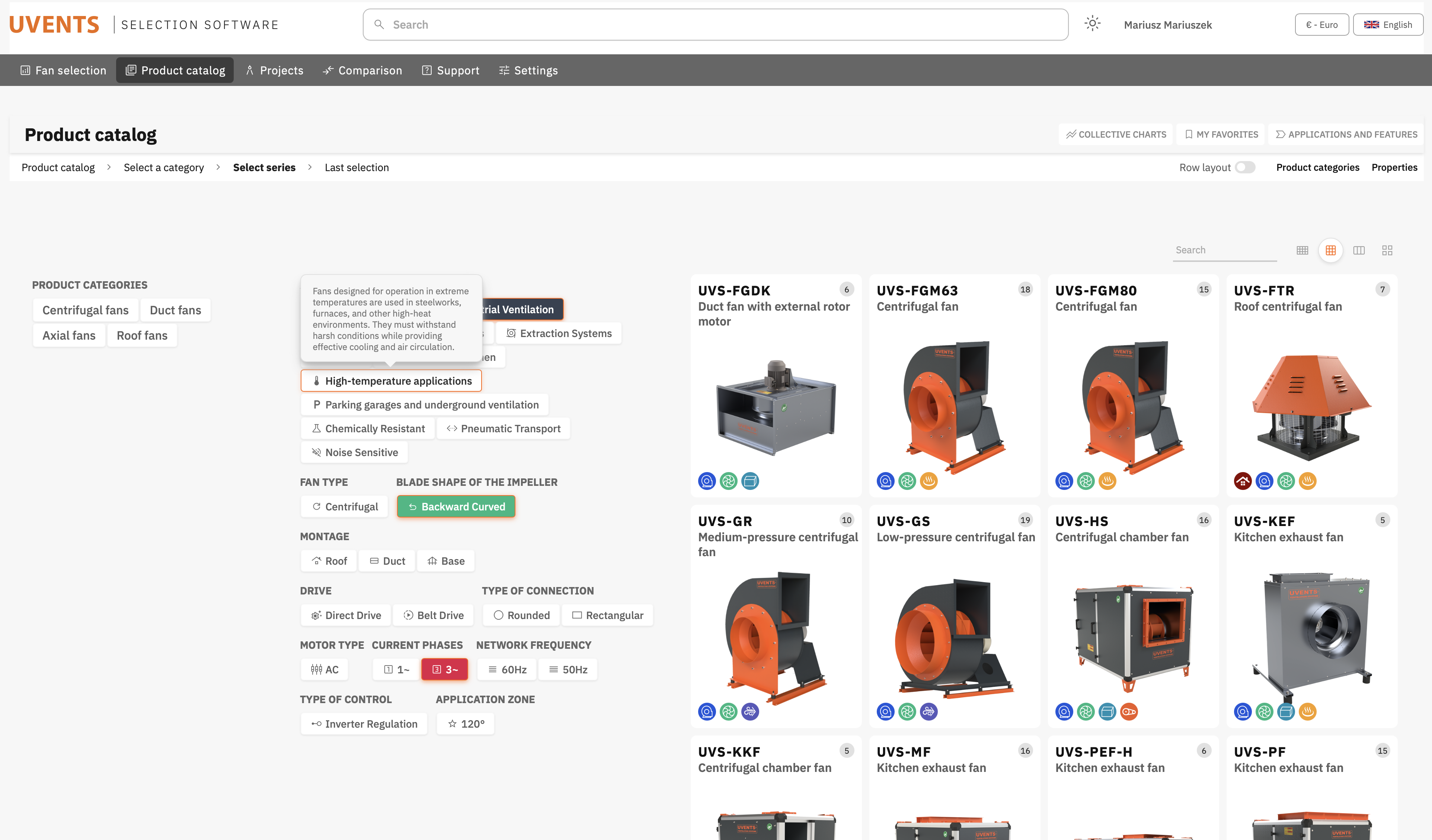The height and width of the screenshot is (840, 1432).
Task: Select the Rectangular connection filter
Action: point(607,616)
